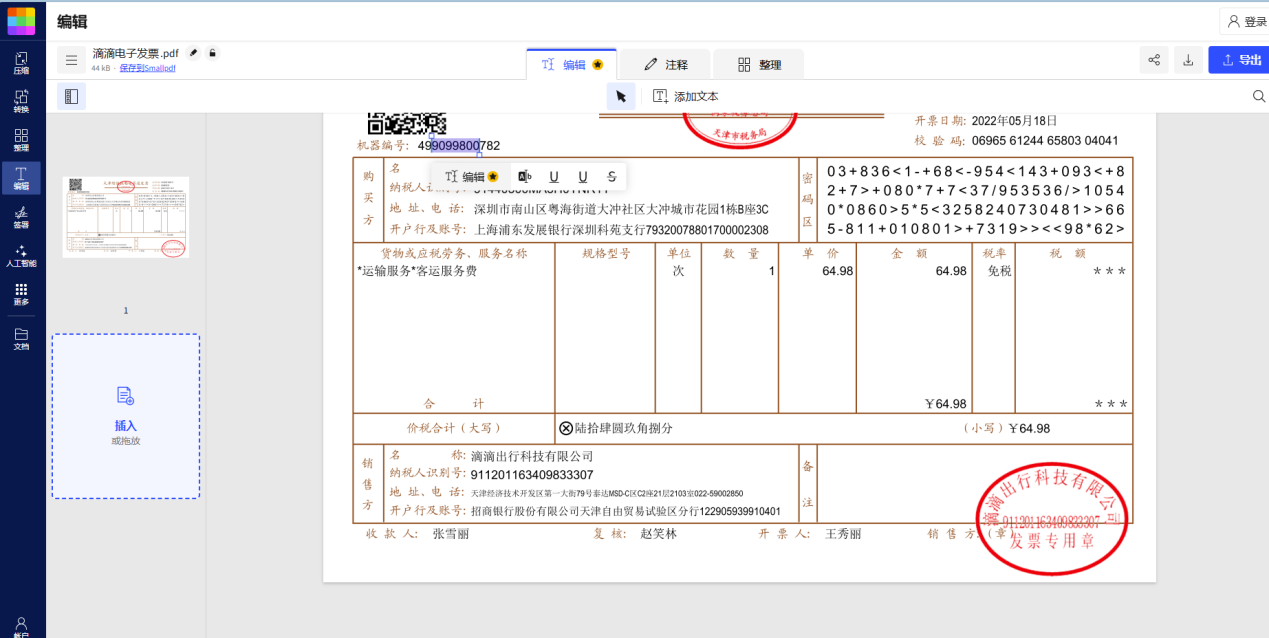Image resolution: width=1269 pixels, height=638 pixels.
Task: Click the 保存到Smallpdf link
Action: pyautogui.click(x=147, y=68)
